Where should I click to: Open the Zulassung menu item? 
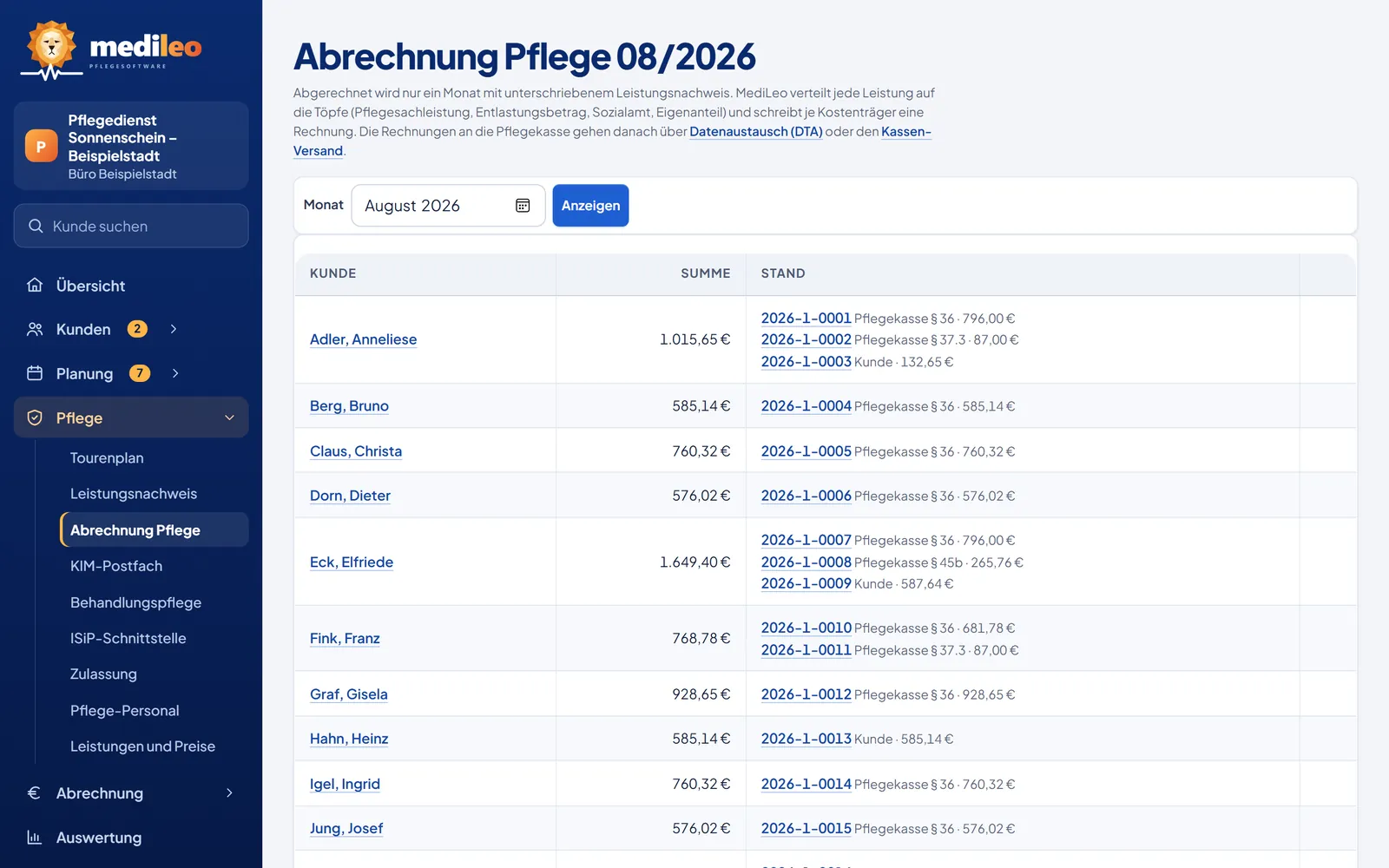(103, 674)
